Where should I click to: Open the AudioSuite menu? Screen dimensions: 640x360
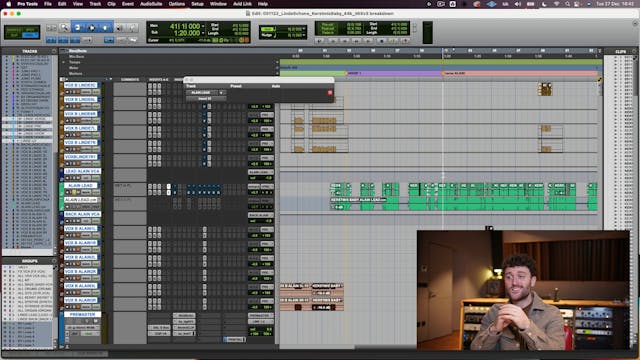pos(151,4)
